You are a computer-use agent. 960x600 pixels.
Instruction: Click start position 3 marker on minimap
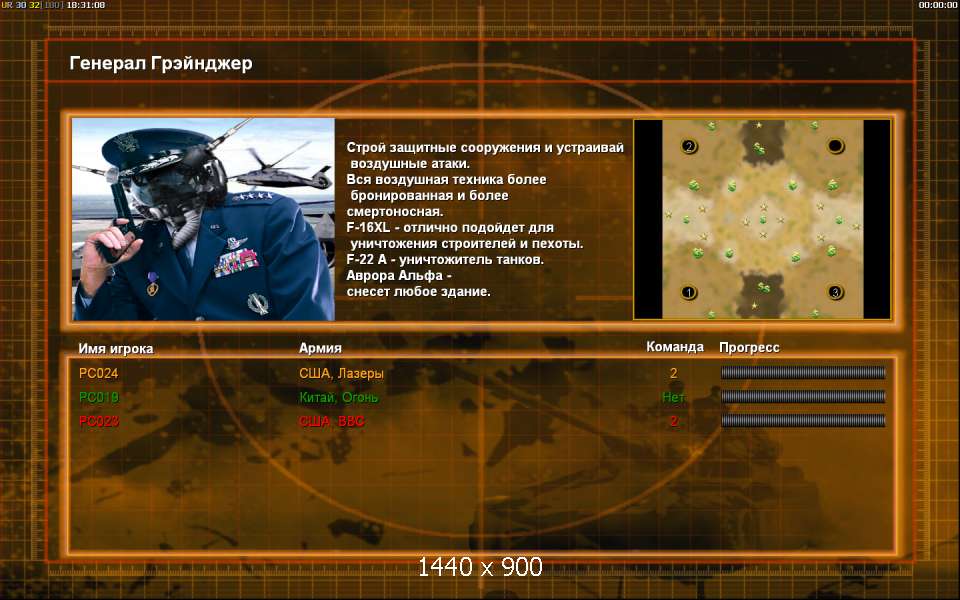coord(836,293)
